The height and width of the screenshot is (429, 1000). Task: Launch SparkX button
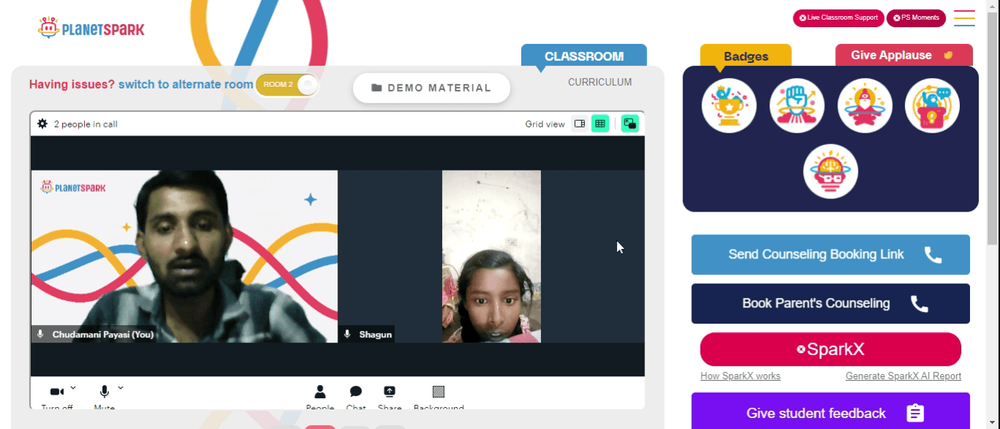click(830, 349)
